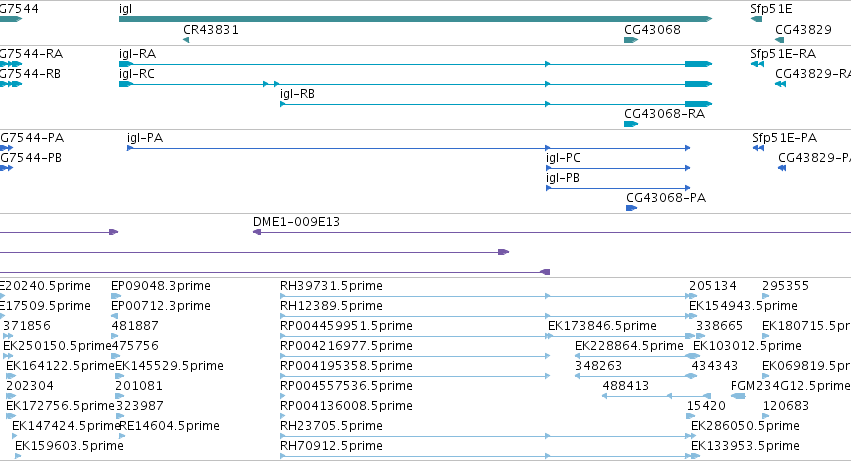The image size is (851, 461).
Task: Click the Sfp51E gene label
Action: 771,9
